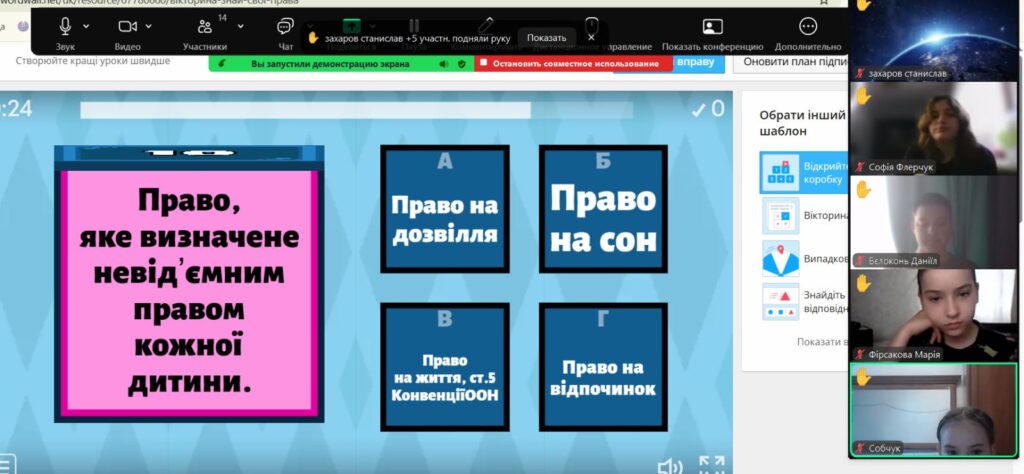
Task: Choose answer Г Право на відпочинок
Action: tap(603, 367)
